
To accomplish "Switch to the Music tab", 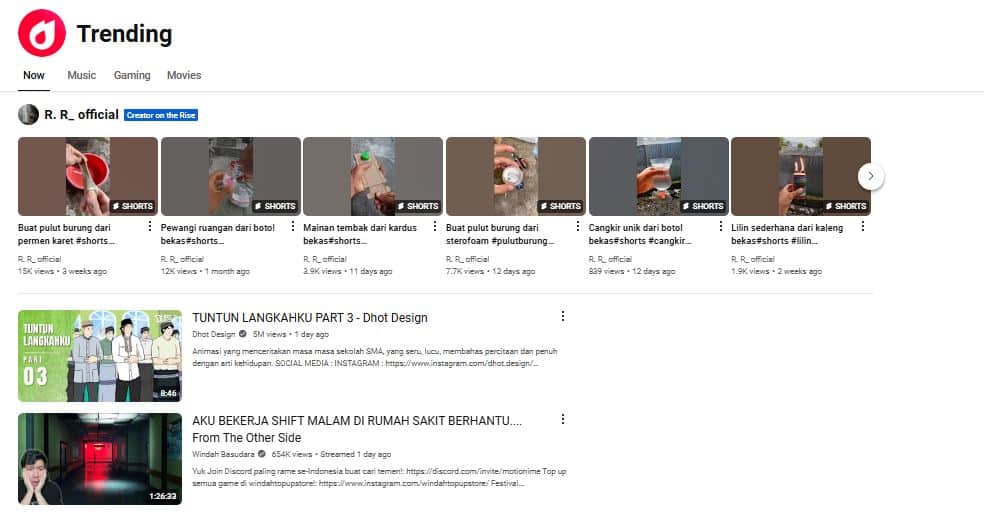I will point(82,75).
